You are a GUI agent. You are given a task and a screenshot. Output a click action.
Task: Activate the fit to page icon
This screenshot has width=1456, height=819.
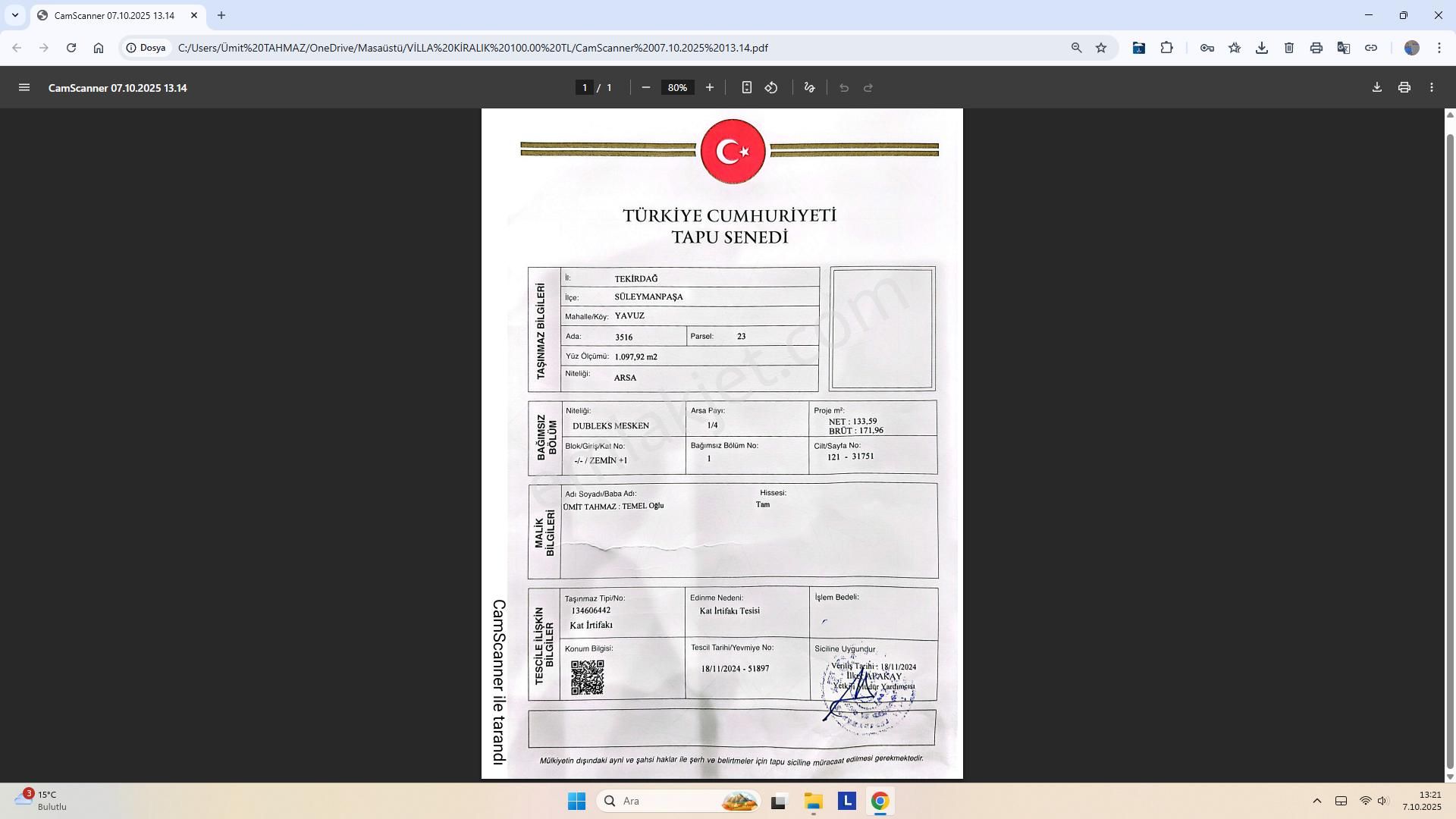747,87
